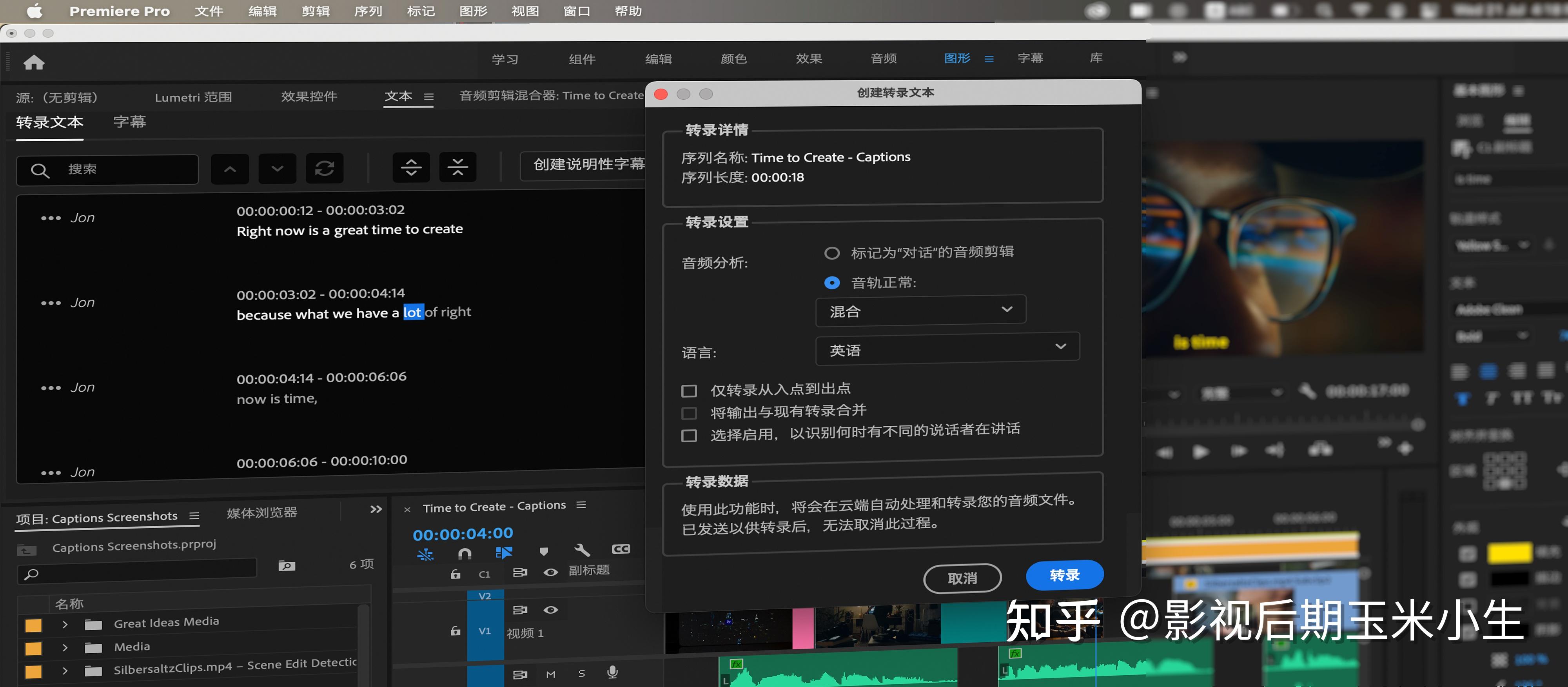This screenshot has height=687, width=1568.
Task: Open the 图形 menu in menu bar
Action: tap(474, 11)
